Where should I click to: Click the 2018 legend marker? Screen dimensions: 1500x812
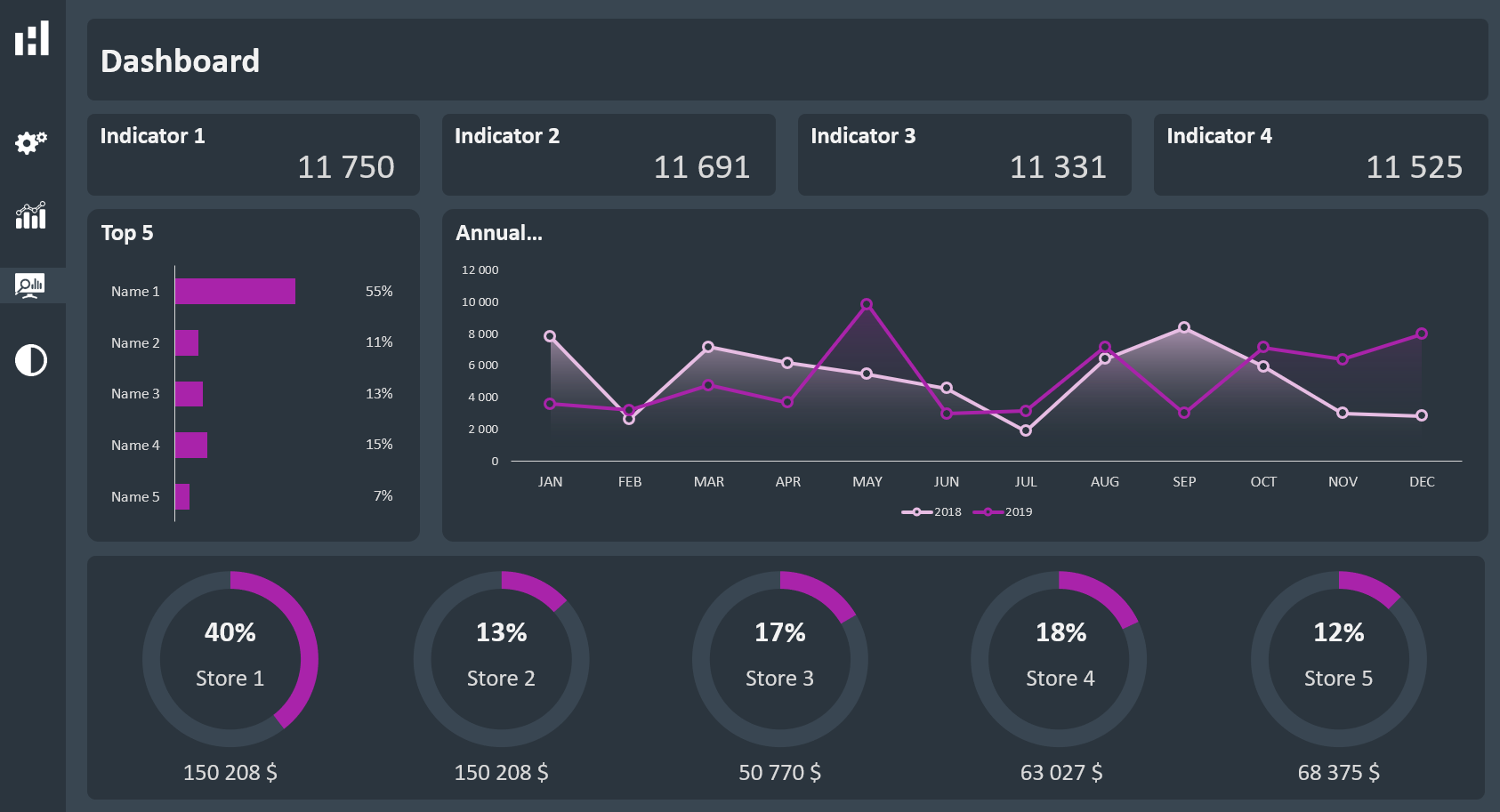(916, 512)
